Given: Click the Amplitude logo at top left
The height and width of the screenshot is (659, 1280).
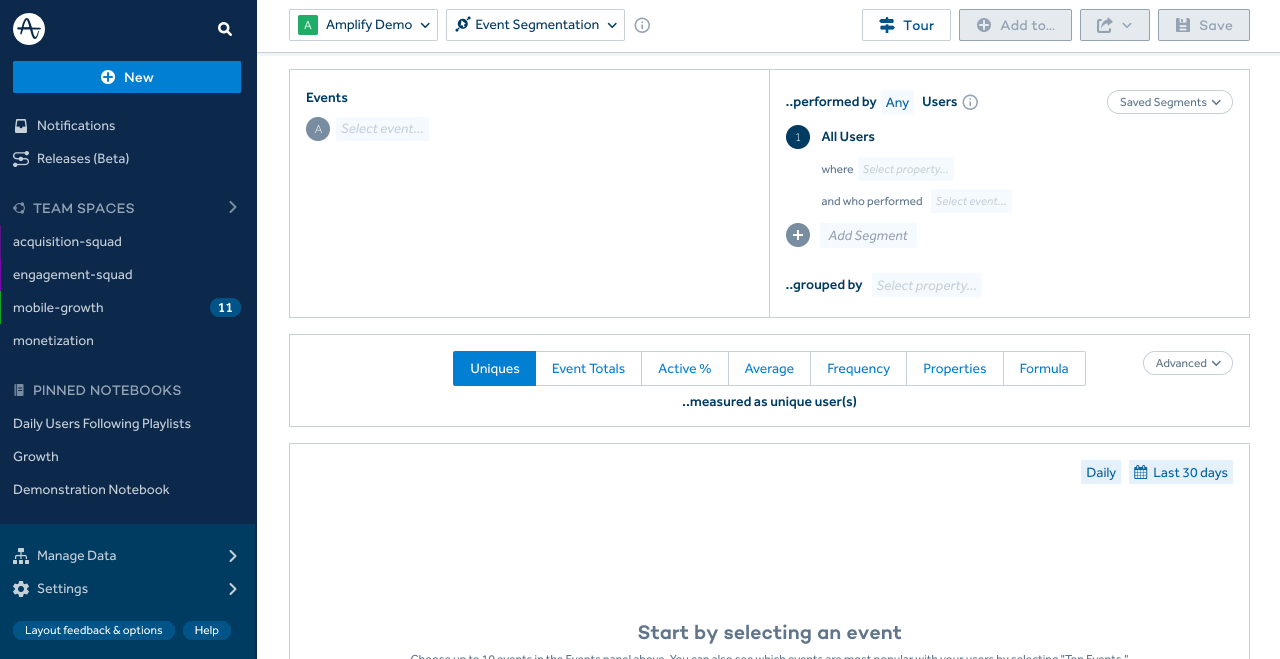Looking at the screenshot, I should pos(28,28).
